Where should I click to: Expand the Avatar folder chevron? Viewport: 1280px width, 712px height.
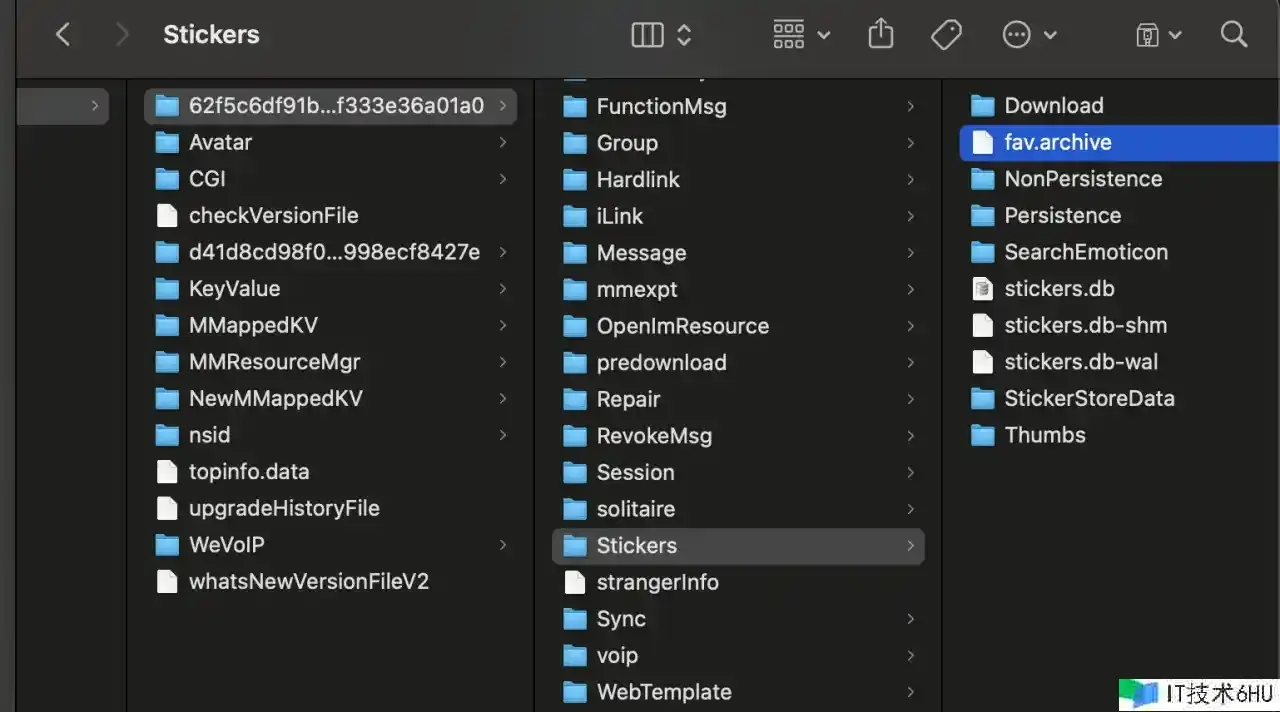click(x=502, y=143)
